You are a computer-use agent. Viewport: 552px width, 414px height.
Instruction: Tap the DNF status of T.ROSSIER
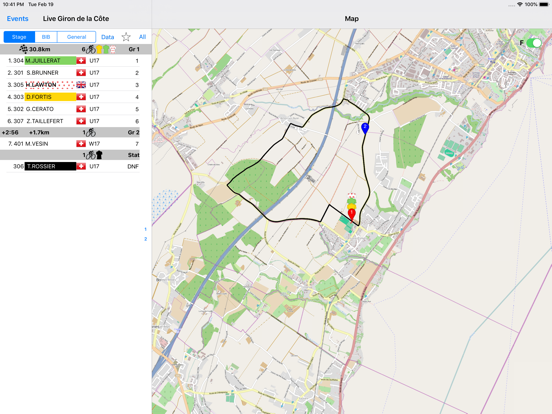point(133,166)
